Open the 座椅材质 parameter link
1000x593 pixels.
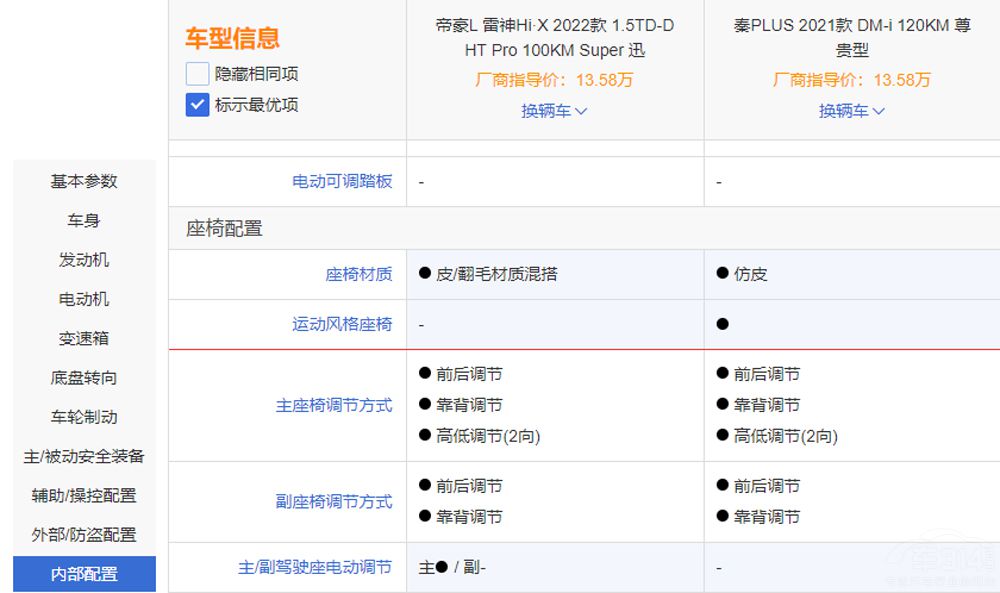[x=359, y=274]
